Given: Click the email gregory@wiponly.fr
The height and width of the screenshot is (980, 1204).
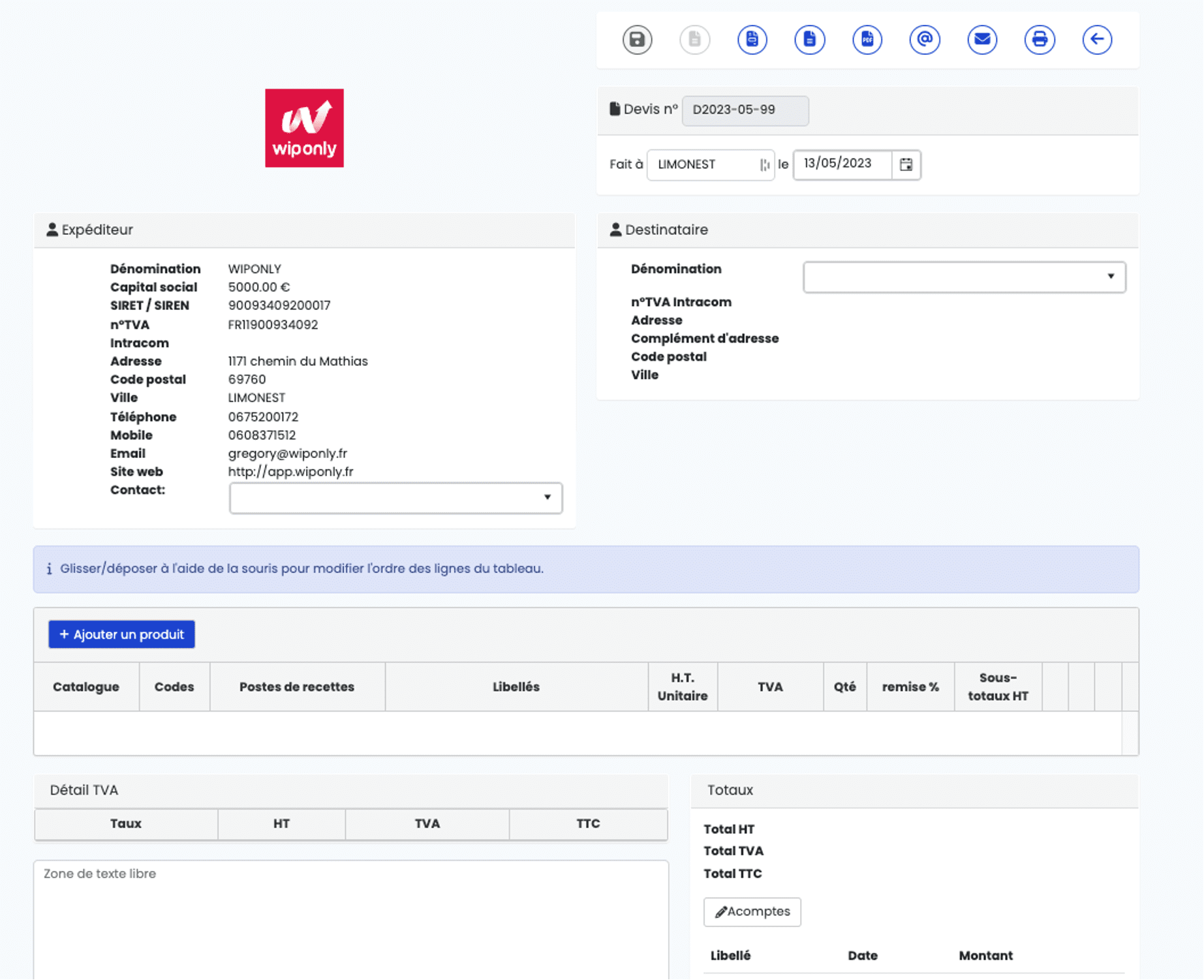Looking at the screenshot, I should [288, 453].
